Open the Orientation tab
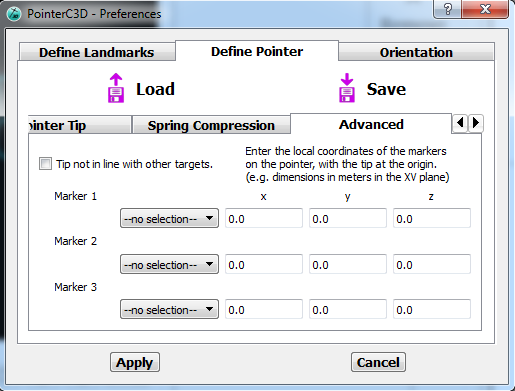 [416, 52]
